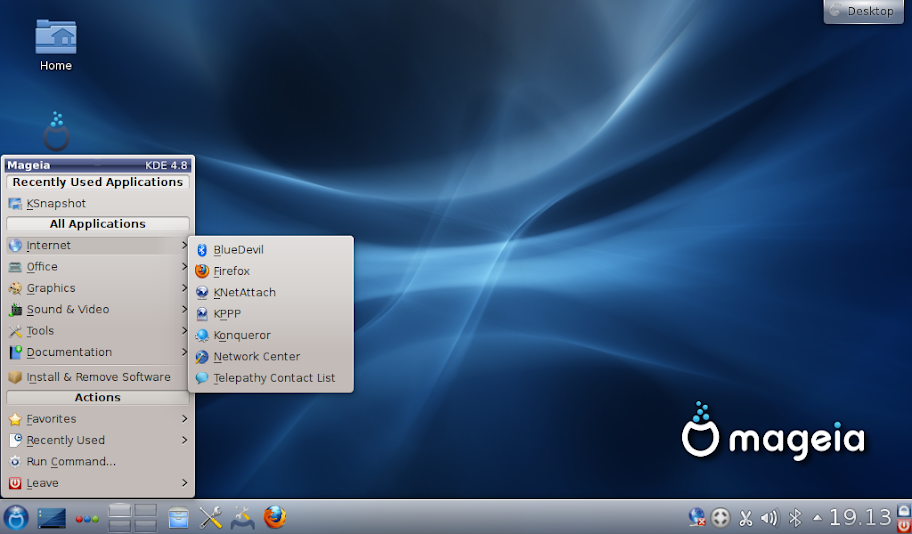
Task: Click the 19.13 panel clock
Action: click(x=860, y=517)
